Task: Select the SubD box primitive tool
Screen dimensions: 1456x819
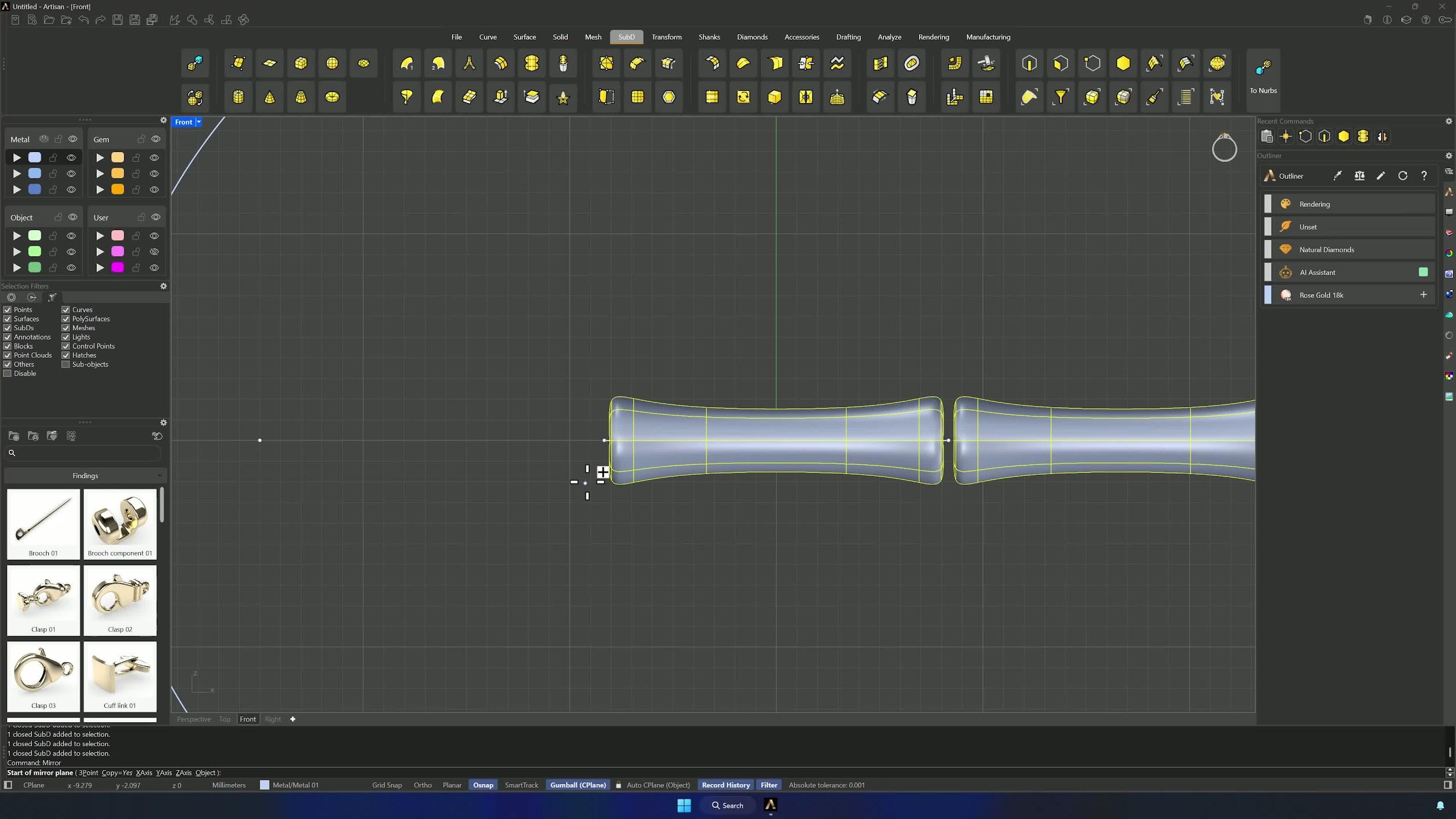Action: point(301,63)
